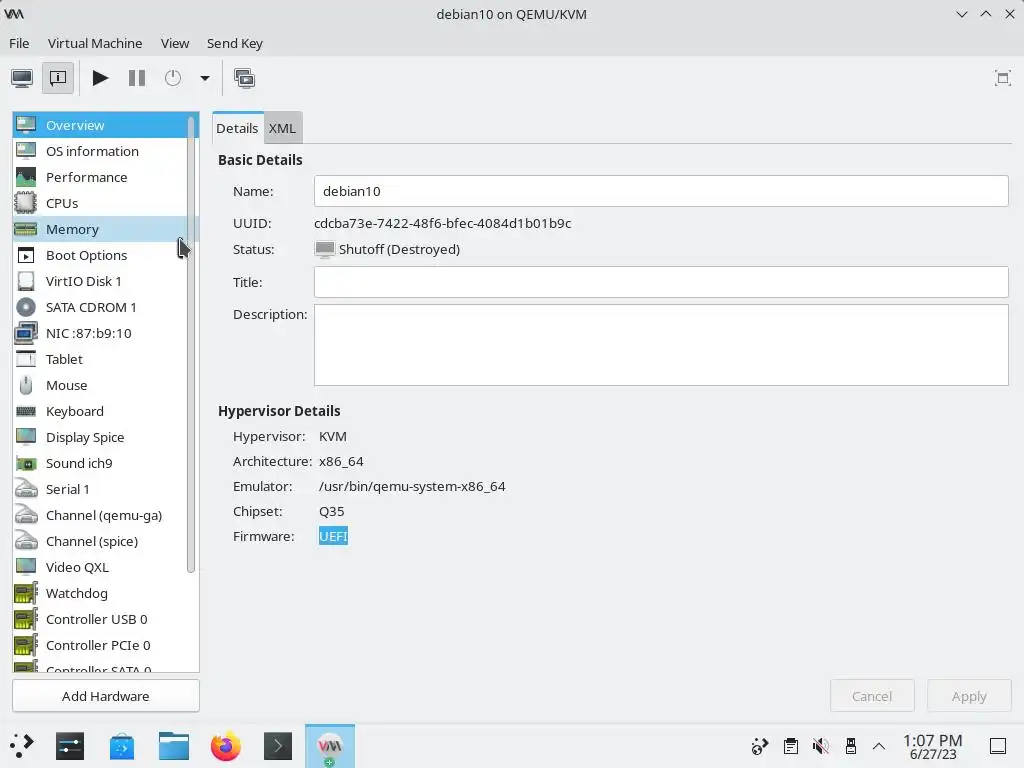The width and height of the screenshot is (1024, 768).
Task: Pause the virtual machine
Action: (136, 78)
